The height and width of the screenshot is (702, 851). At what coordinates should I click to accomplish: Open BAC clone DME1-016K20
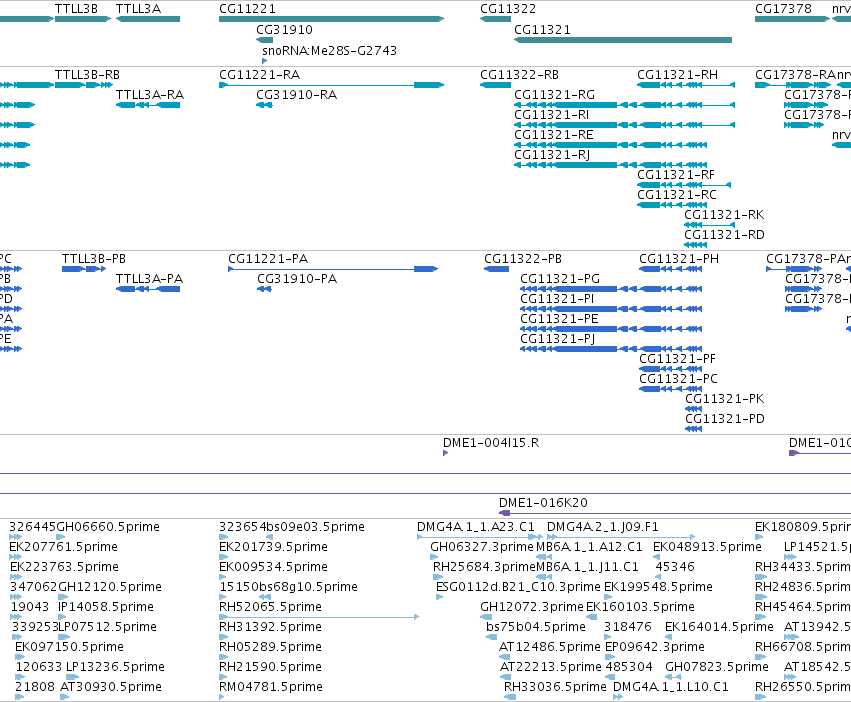pyautogui.click(x=543, y=503)
